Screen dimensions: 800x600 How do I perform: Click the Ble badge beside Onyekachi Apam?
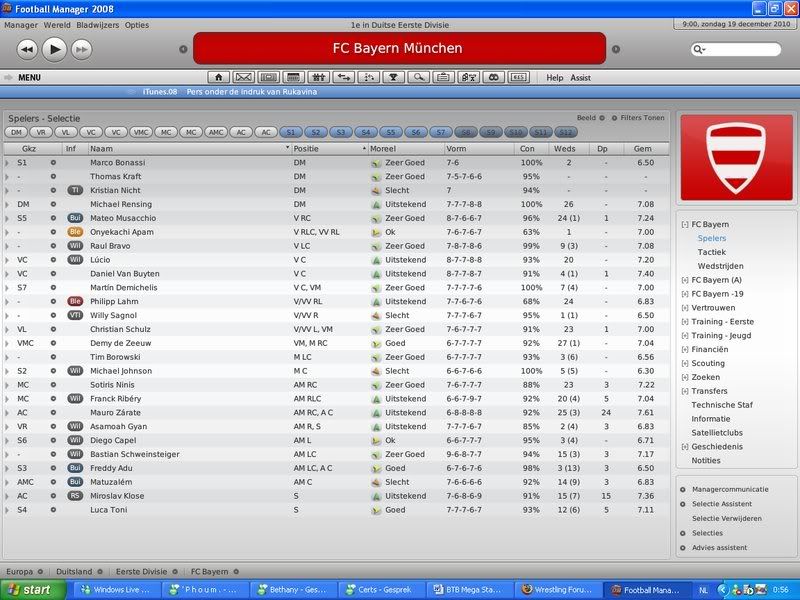pyautogui.click(x=75, y=232)
